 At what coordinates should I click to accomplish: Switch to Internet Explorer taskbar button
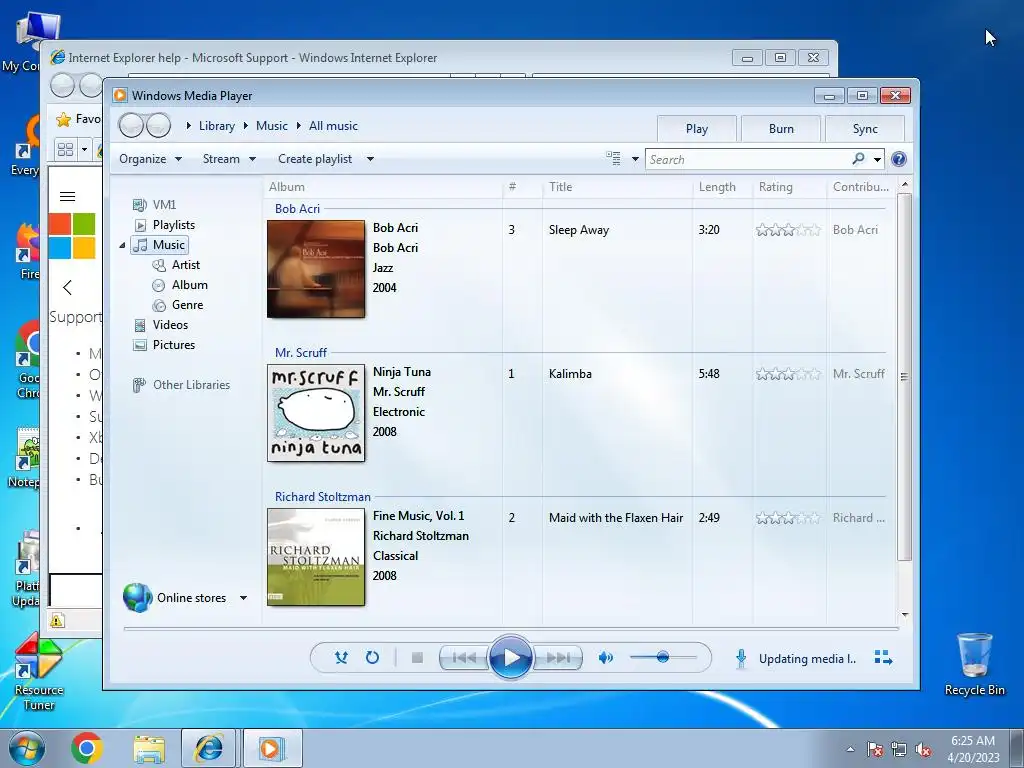pos(209,748)
